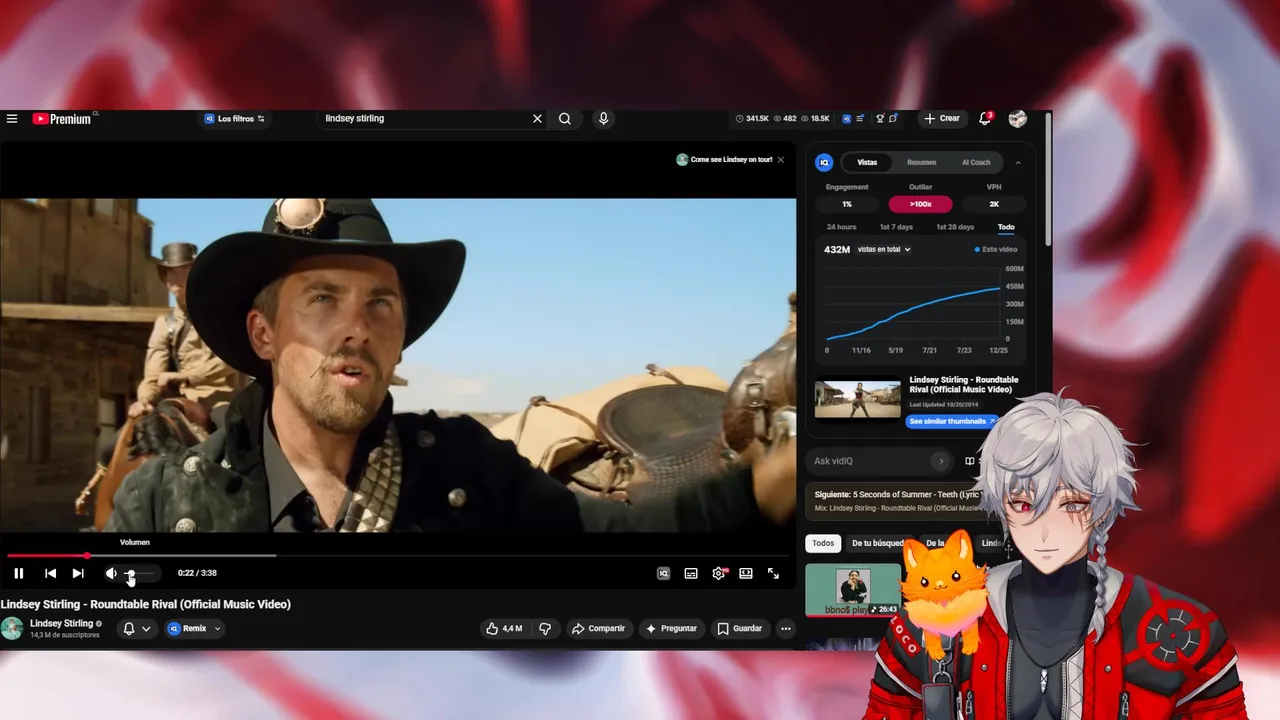This screenshot has width=1280, height=720.
Task: Select the 1st 7 days range
Action: tap(896, 227)
